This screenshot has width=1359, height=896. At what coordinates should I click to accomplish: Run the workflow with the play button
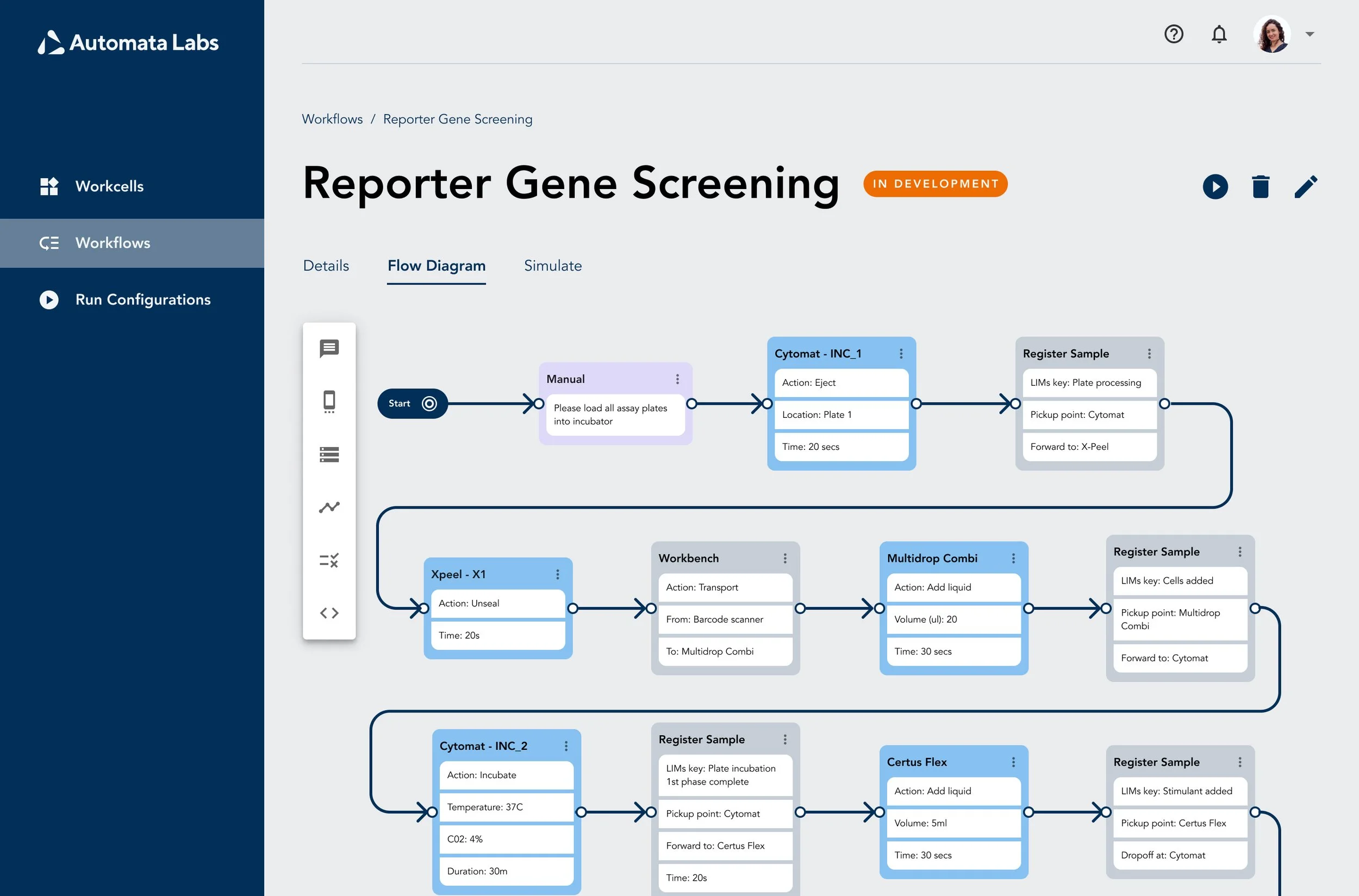pyautogui.click(x=1215, y=187)
